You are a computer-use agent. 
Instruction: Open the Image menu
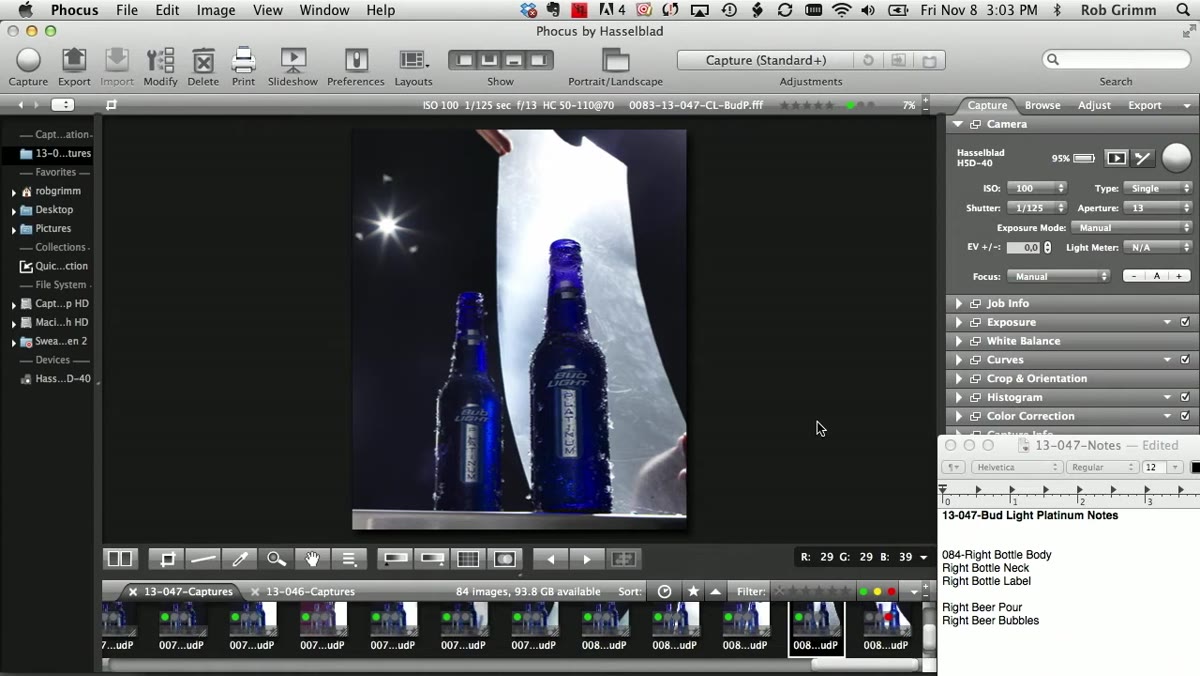coord(216,10)
